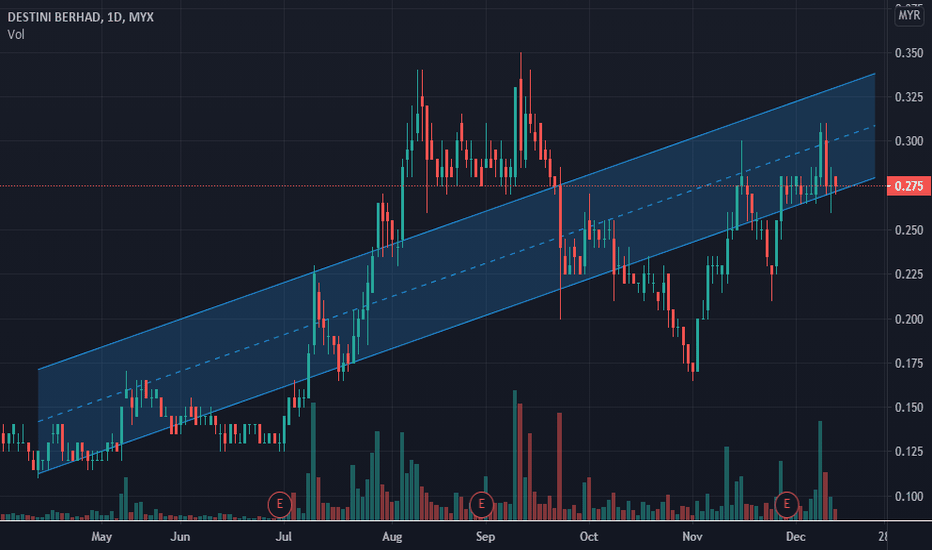Click the 0.350 price axis label
932x550 pixels.
[x=909, y=53]
